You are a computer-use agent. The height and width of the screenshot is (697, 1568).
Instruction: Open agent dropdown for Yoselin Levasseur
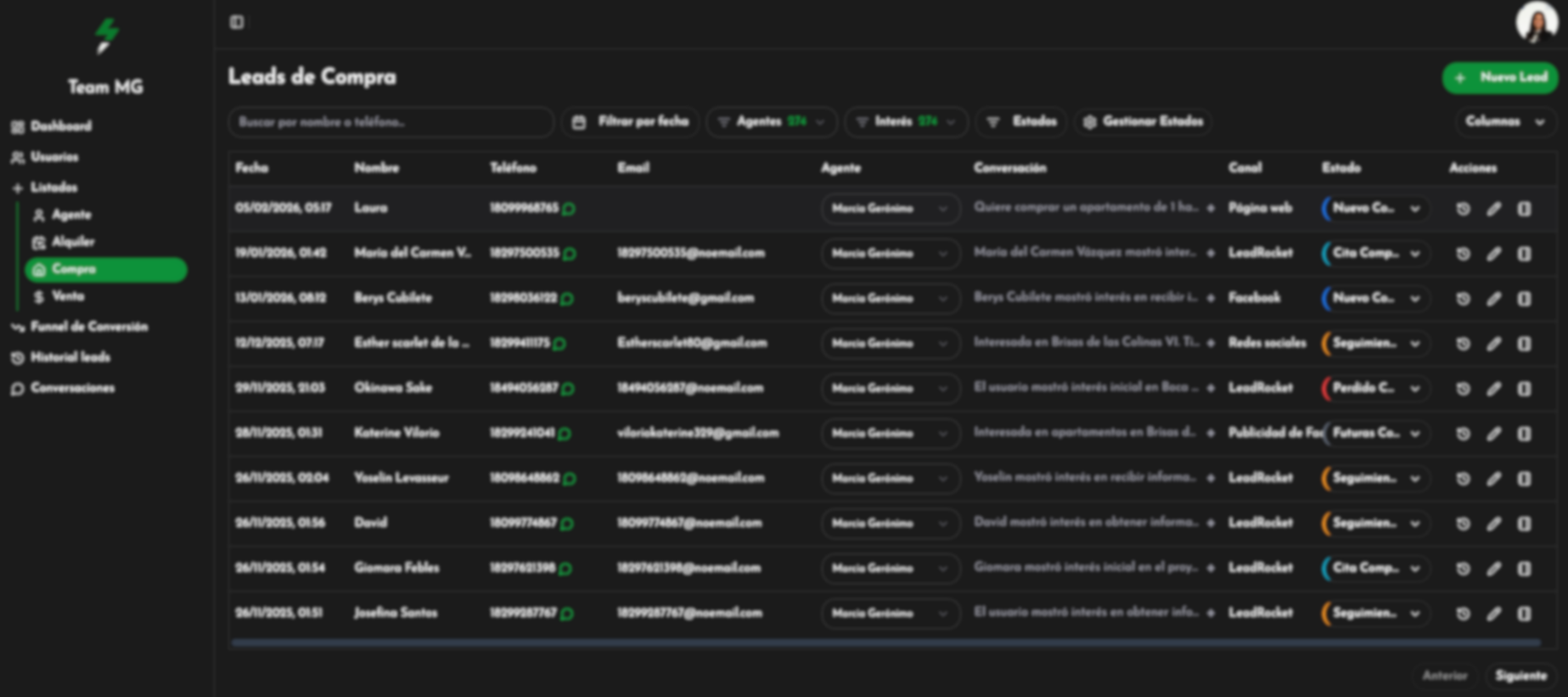(889, 479)
